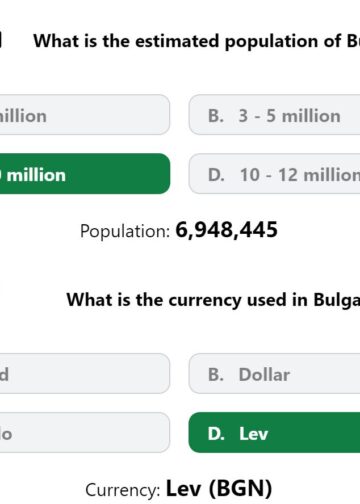360x504 pixels.
Task: Click the "What is the currency used" heading
Action: pyautogui.click(x=213, y=300)
